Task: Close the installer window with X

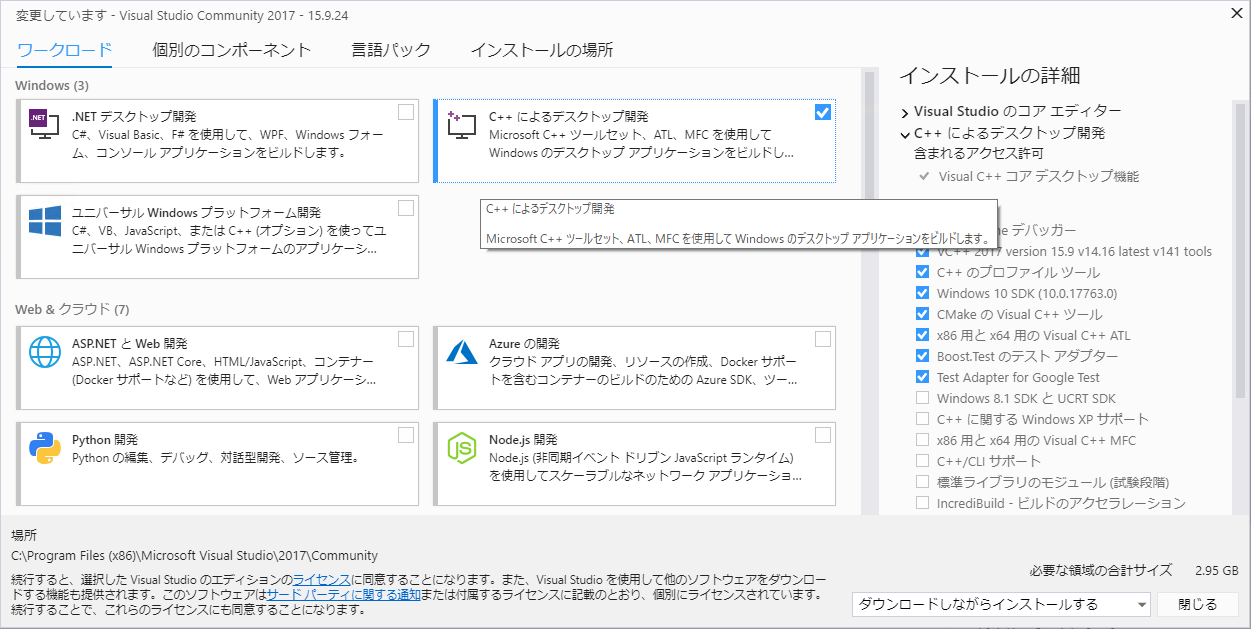Action: click(x=1235, y=13)
